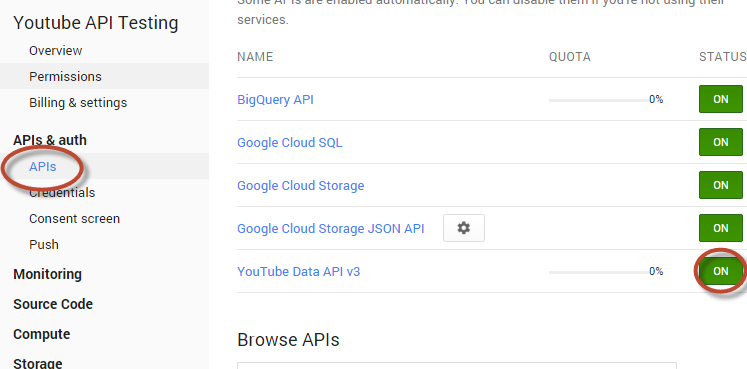
Task: Expand the Compute section
Action: pyautogui.click(x=41, y=334)
